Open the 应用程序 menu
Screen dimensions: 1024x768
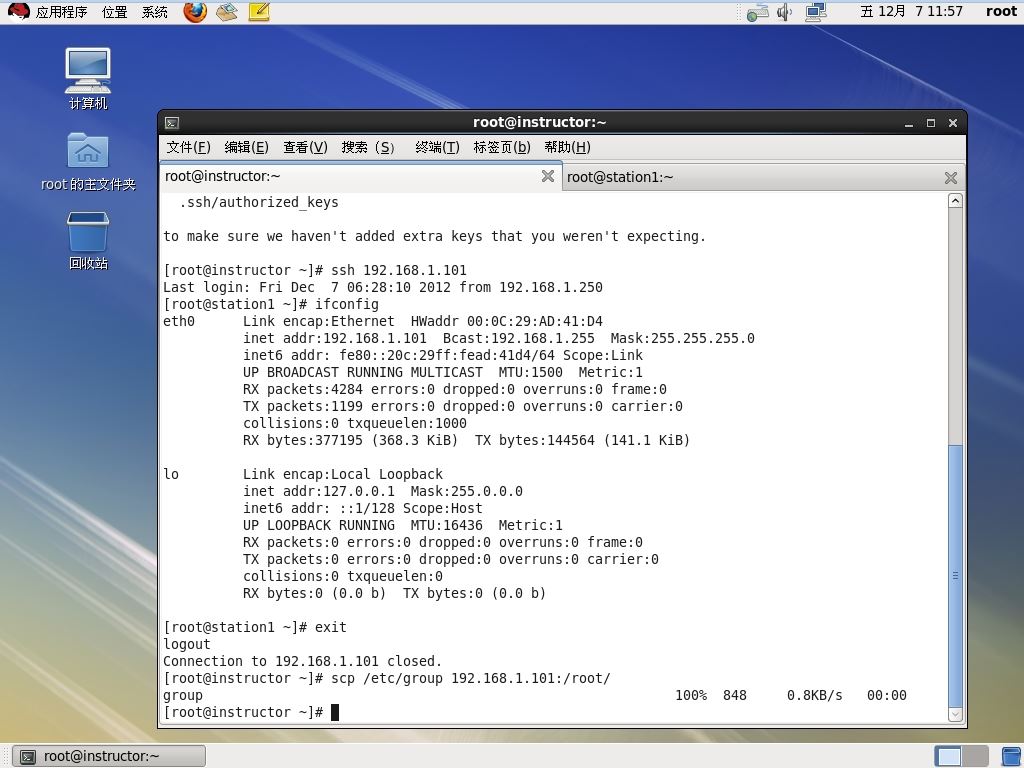tap(61, 12)
